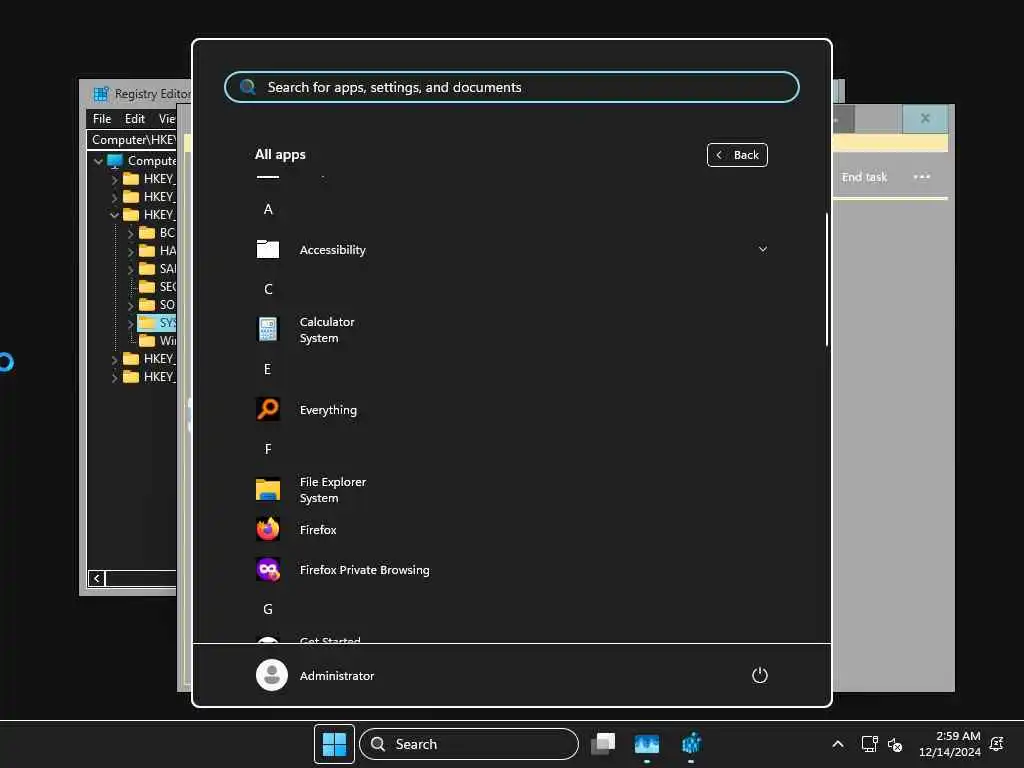
Task: Jump to letter G in All apps
Action: click(x=268, y=609)
